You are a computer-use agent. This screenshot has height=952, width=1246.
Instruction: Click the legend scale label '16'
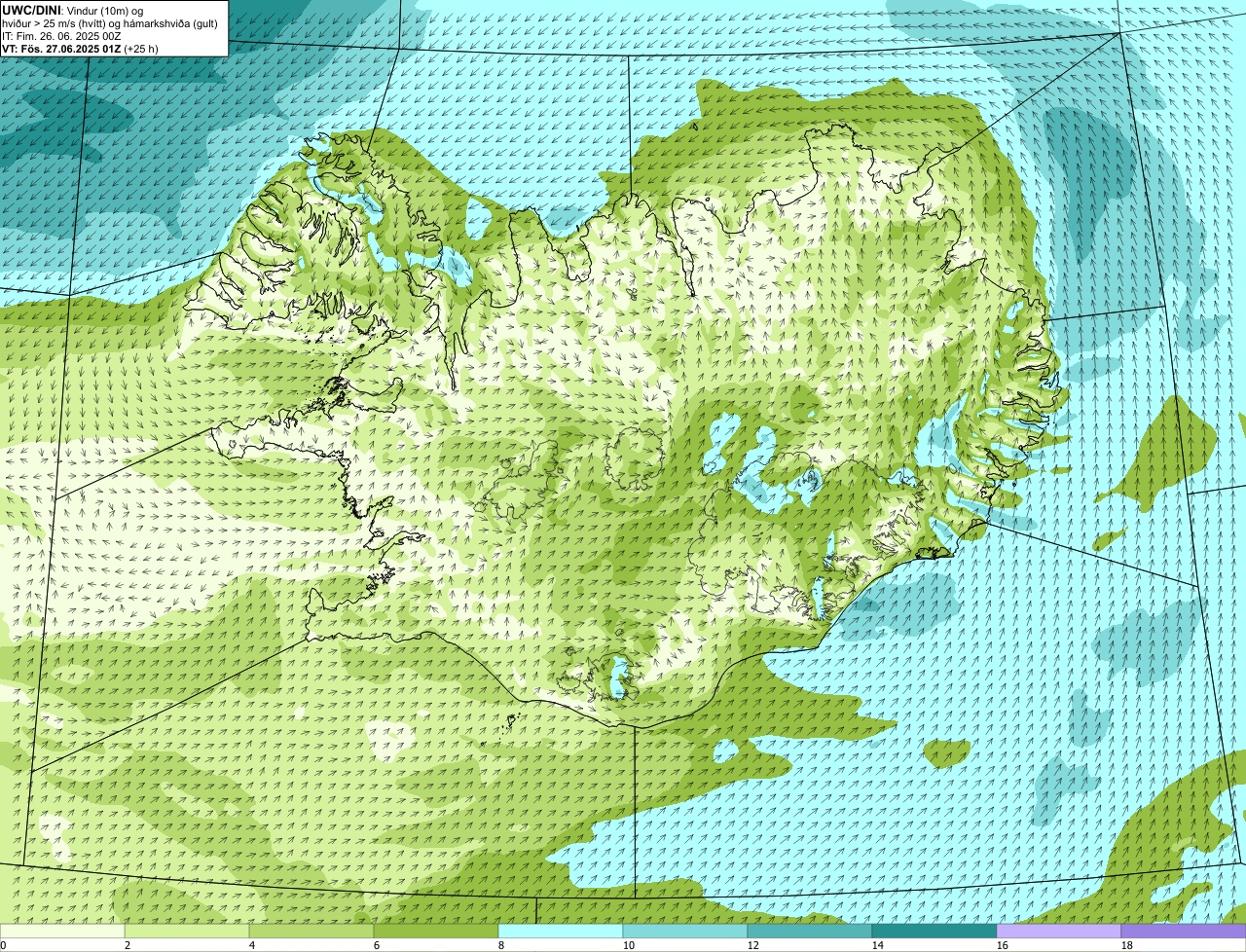[x=1003, y=945]
